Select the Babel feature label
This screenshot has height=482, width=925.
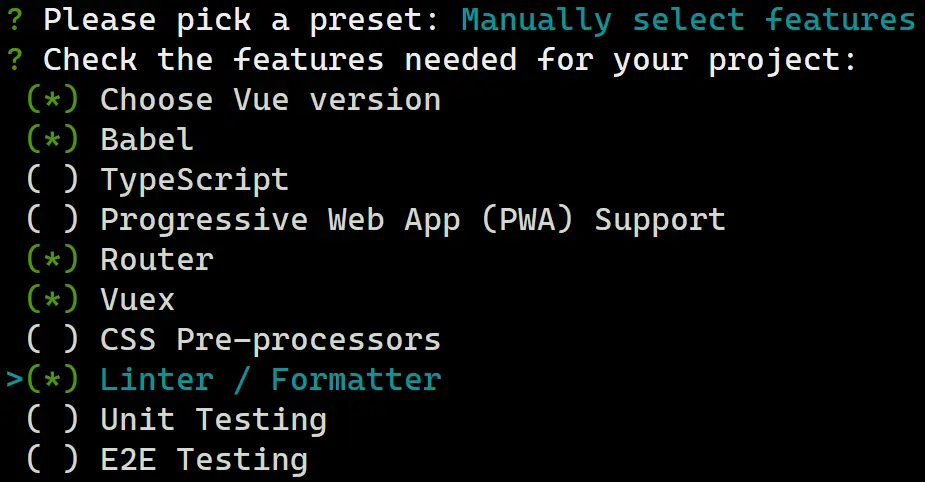click(x=147, y=140)
